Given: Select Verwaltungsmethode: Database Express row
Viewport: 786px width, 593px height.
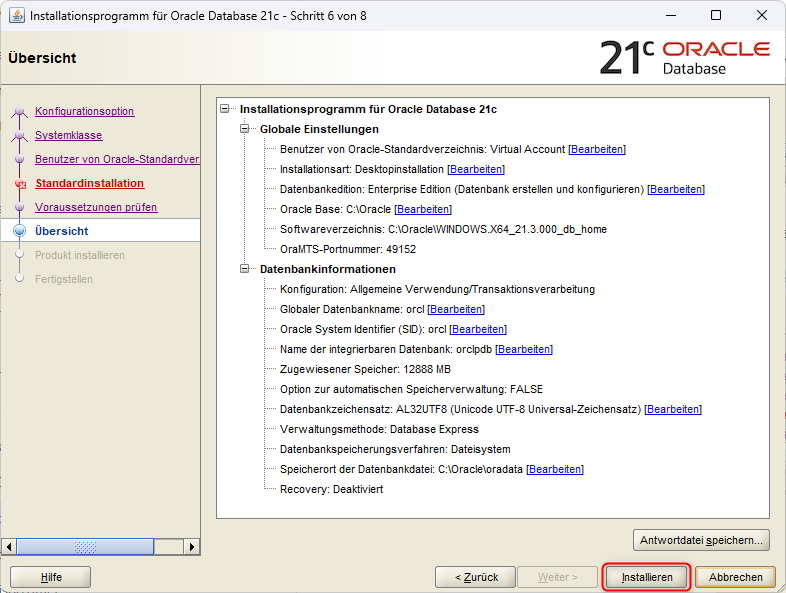Looking at the screenshot, I should (379, 430).
